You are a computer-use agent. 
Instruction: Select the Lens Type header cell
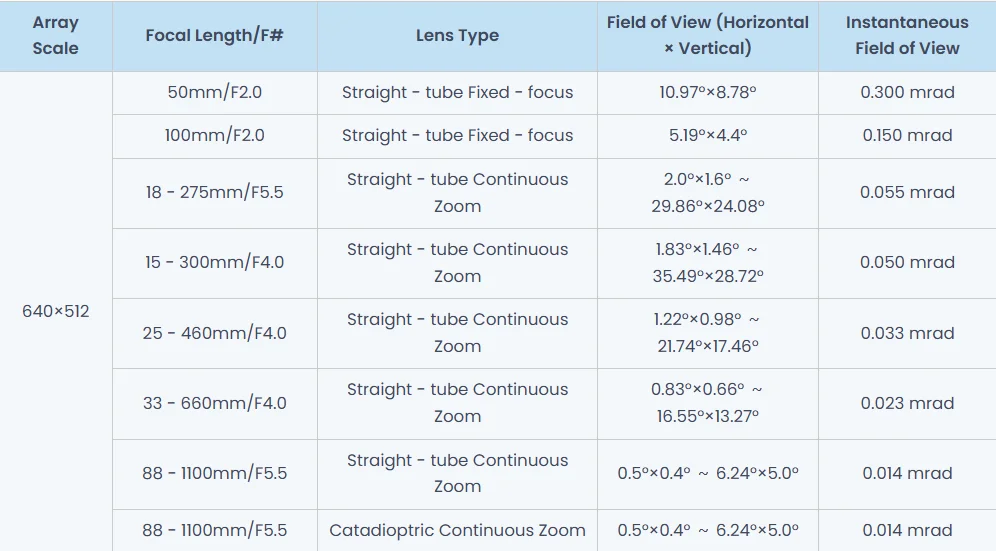point(457,36)
